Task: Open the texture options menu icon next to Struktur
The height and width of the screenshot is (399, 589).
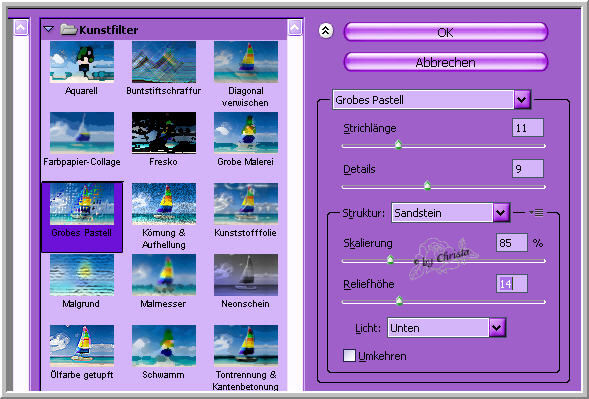Action: [x=536, y=213]
